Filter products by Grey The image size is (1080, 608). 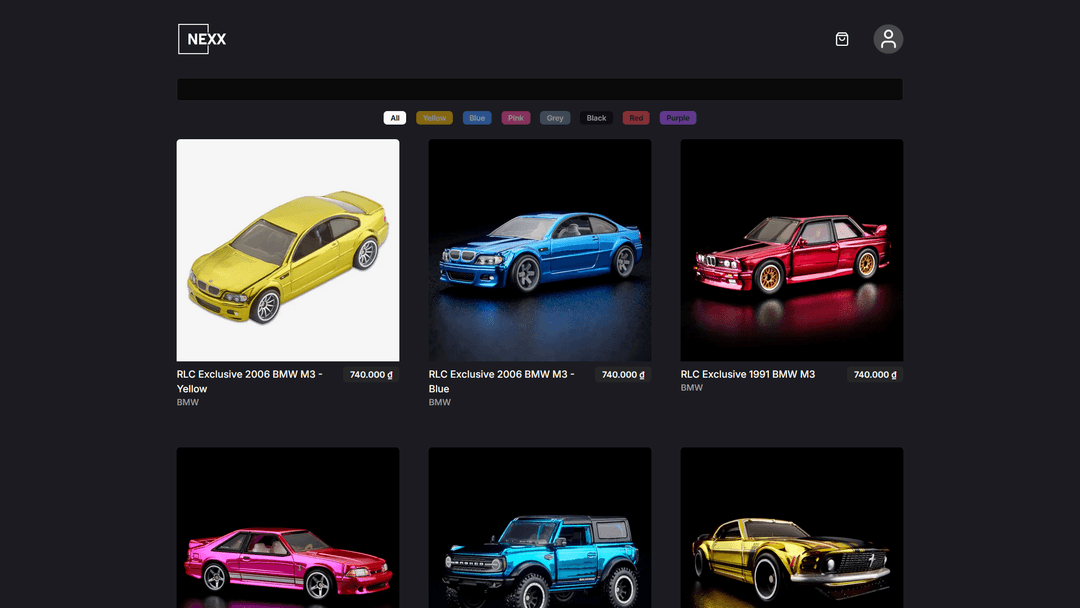click(554, 118)
